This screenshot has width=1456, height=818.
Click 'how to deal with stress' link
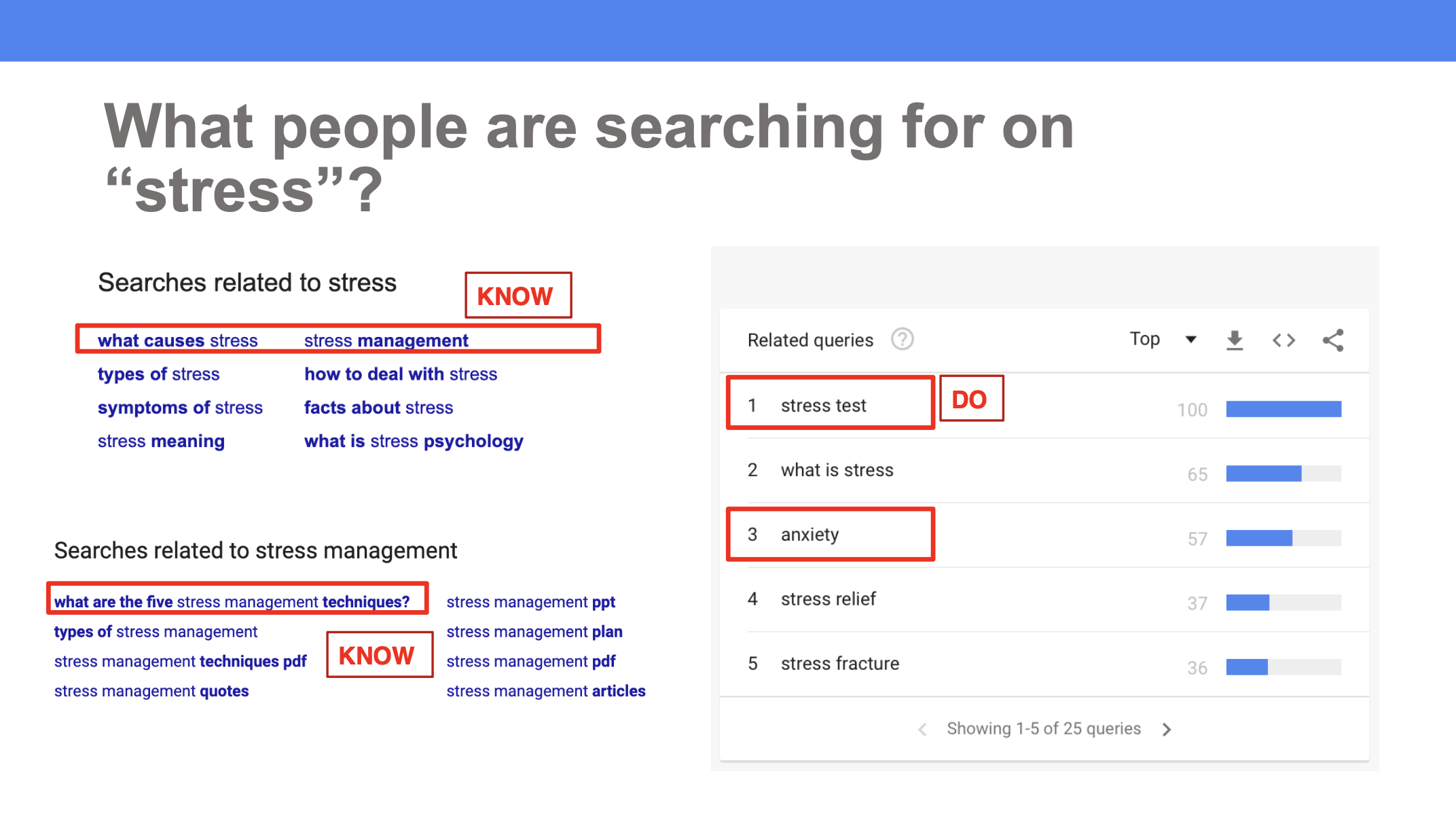click(x=400, y=374)
